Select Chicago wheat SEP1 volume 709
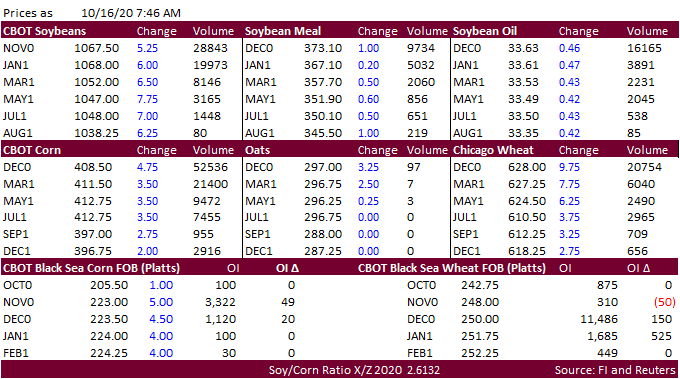This screenshot has height=379, width=680. click(638, 234)
